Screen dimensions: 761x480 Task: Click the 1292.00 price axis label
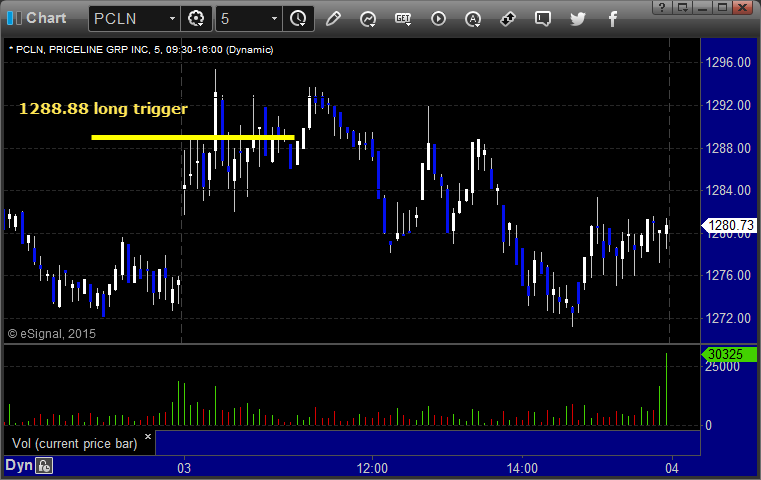[x=728, y=105]
